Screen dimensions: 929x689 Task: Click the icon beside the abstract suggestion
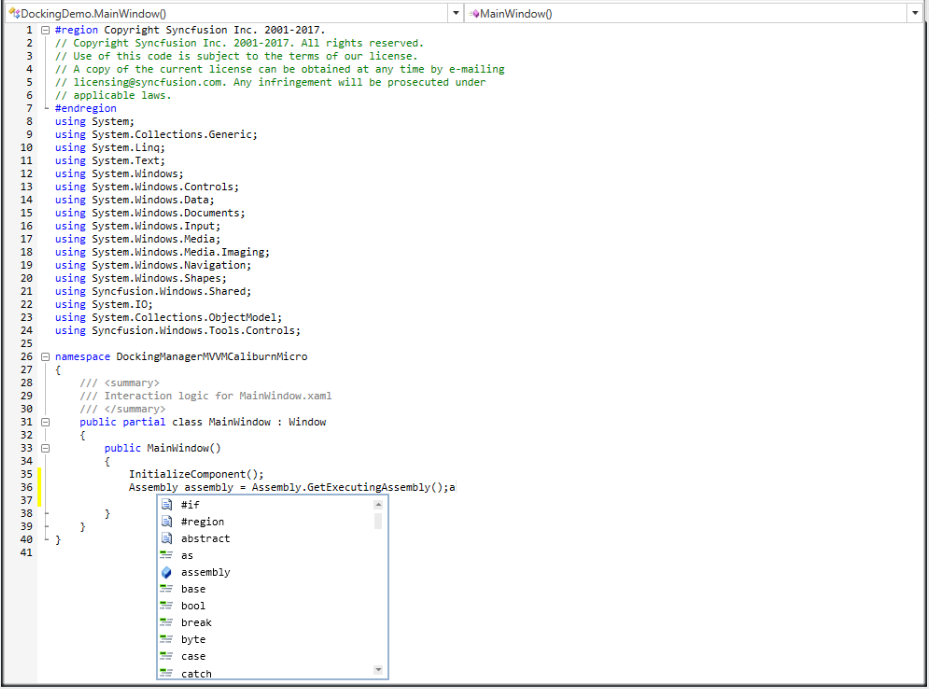[167, 539]
